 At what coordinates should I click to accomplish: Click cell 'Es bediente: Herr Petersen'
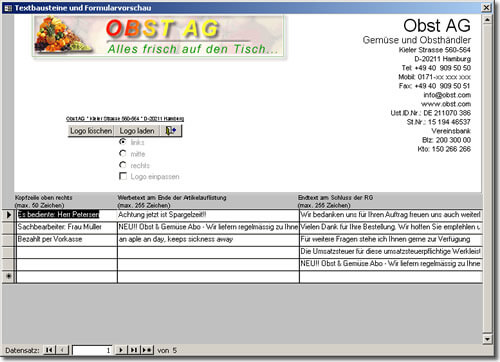coord(67,215)
